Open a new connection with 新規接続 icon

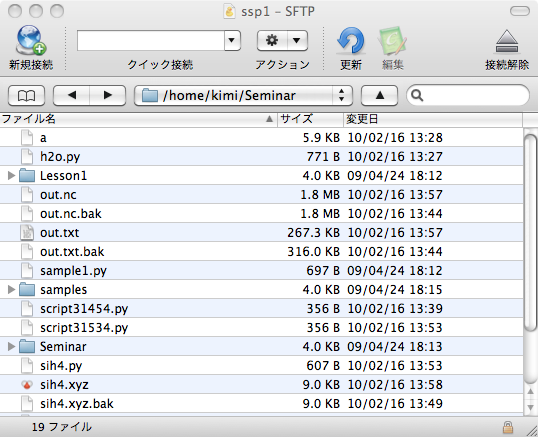(31, 40)
